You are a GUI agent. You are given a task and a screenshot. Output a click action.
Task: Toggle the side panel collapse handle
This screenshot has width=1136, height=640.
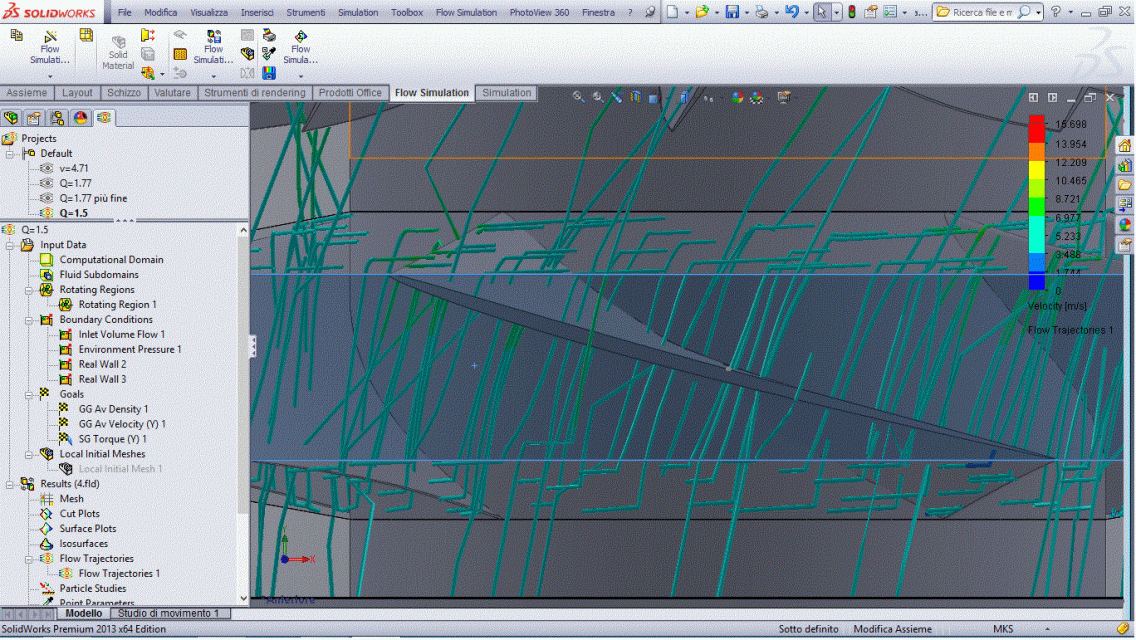[253, 346]
